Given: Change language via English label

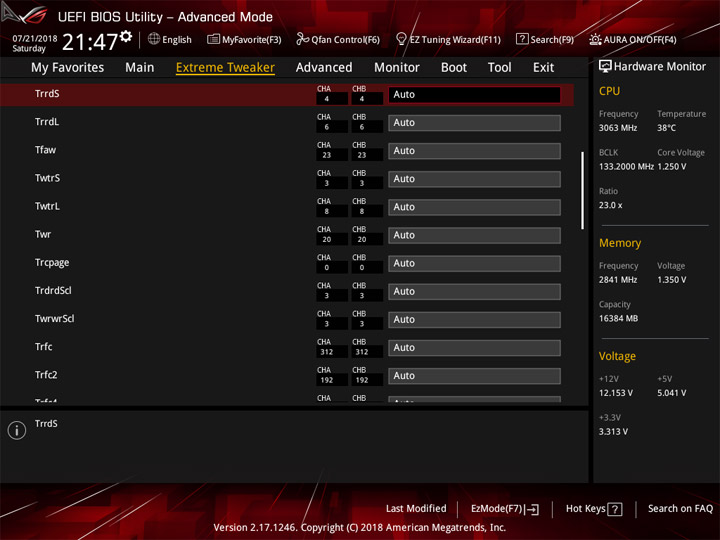Looking at the screenshot, I should tap(177, 40).
